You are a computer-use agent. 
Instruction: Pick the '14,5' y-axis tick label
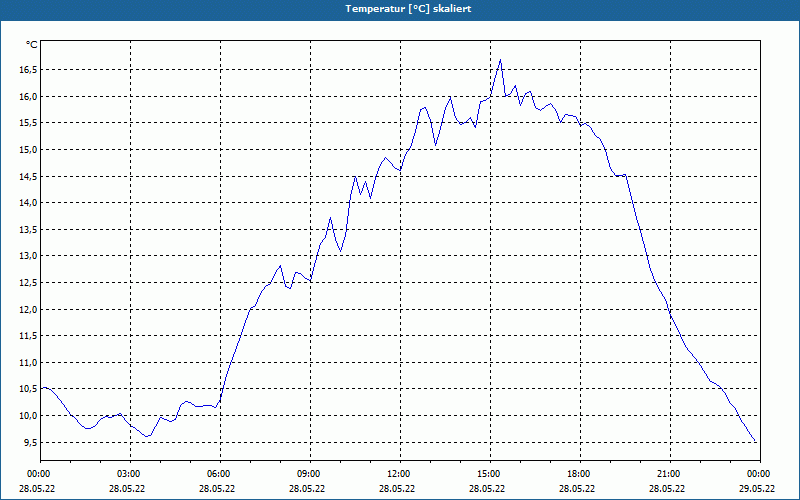point(27,177)
